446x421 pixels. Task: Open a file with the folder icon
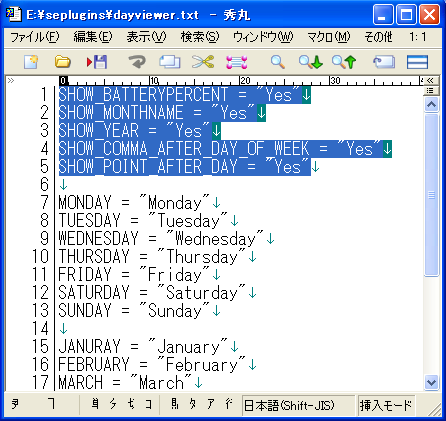[x=62, y=62]
